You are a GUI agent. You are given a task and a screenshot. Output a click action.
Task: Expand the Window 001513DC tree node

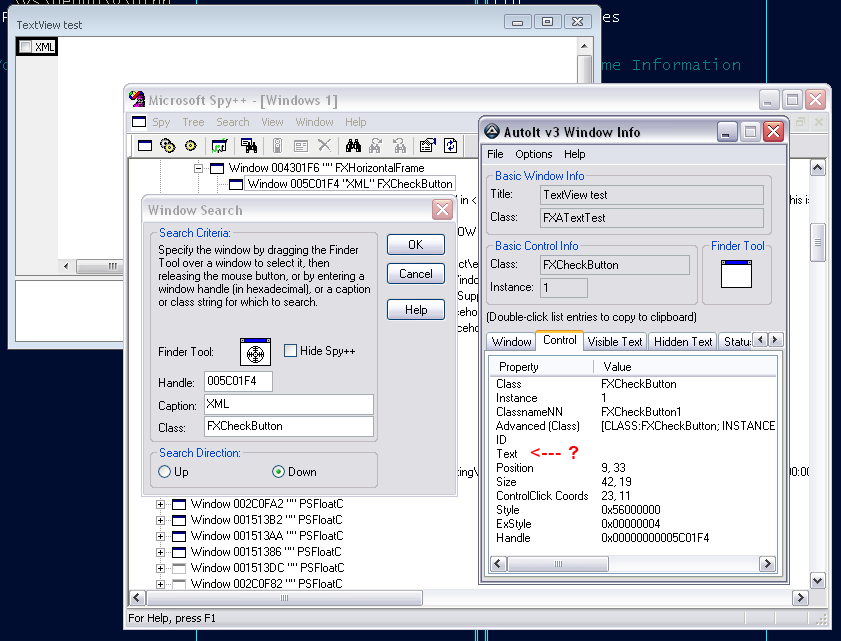click(160, 567)
